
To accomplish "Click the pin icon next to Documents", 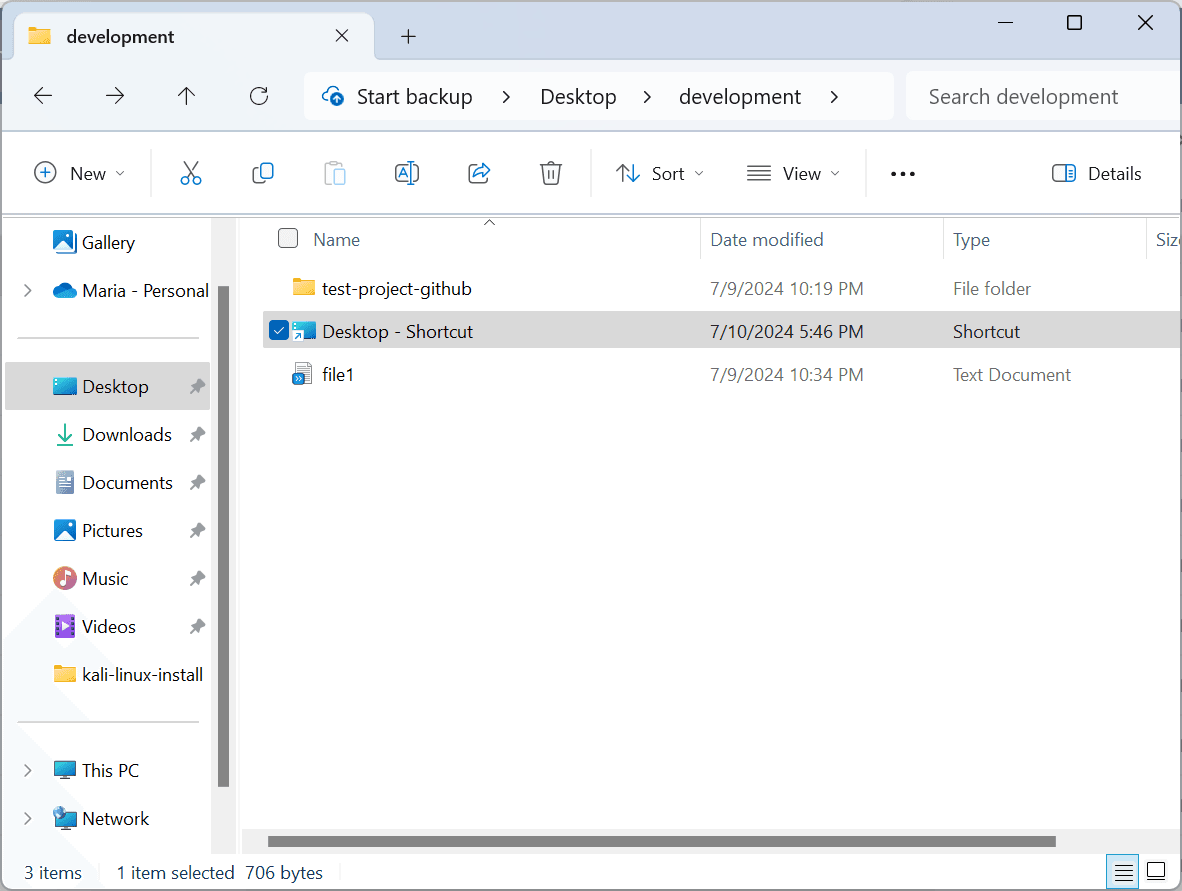I will [x=198, y=482].
